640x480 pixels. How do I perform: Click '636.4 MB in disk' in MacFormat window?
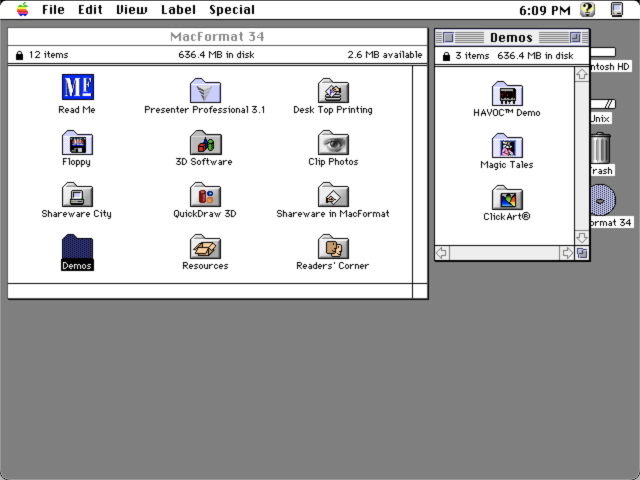tap(216, 55)
